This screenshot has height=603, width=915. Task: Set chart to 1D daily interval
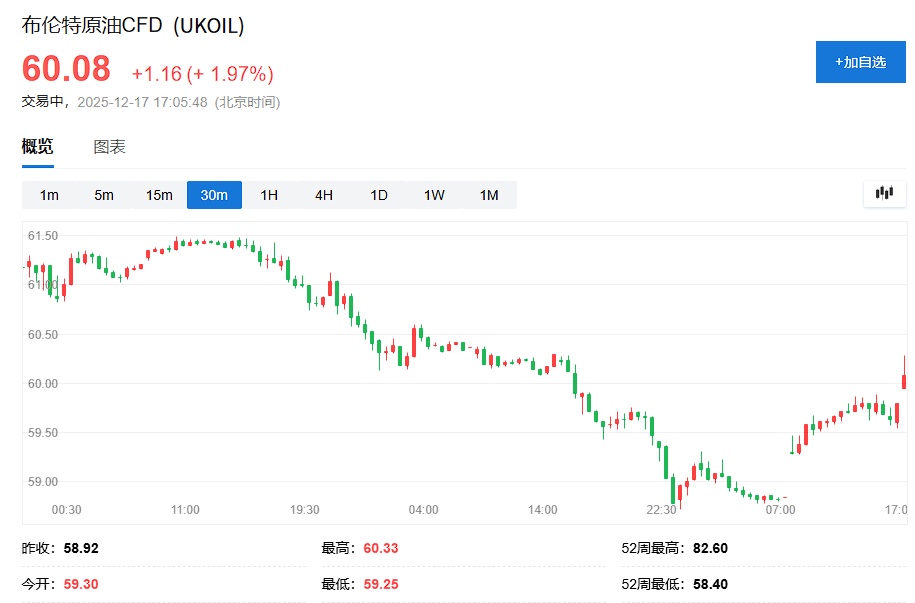coord(379,195)
